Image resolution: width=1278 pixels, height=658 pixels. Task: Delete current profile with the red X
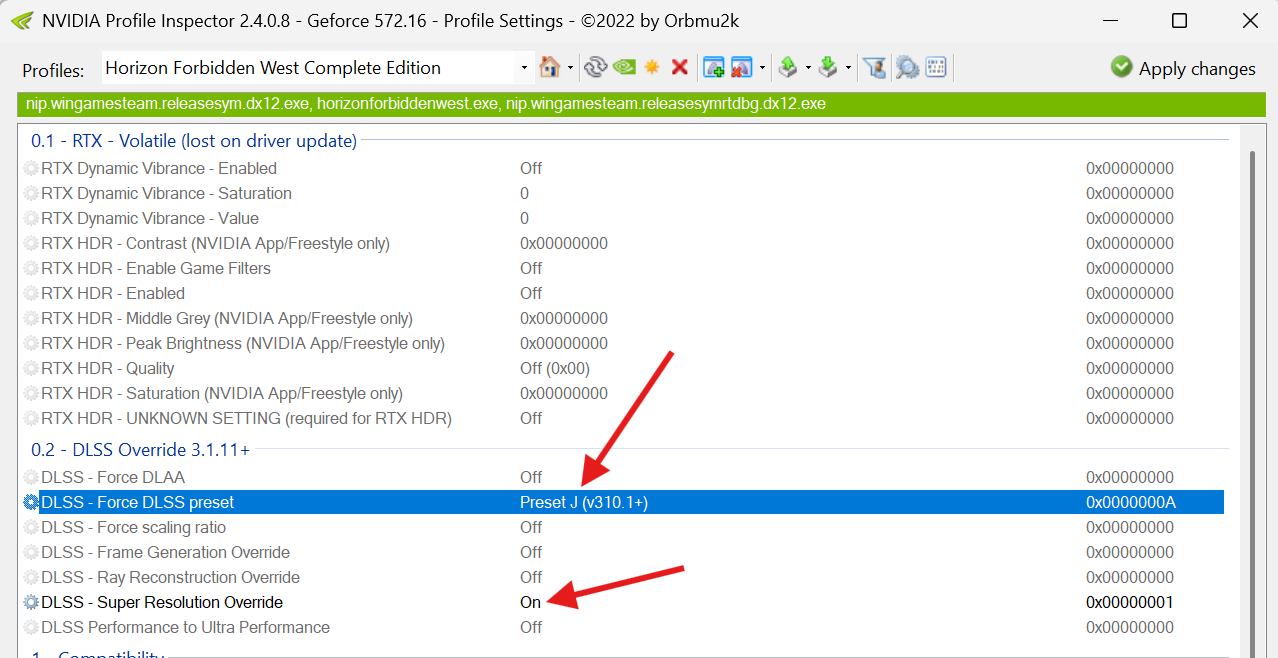point(680,67)
